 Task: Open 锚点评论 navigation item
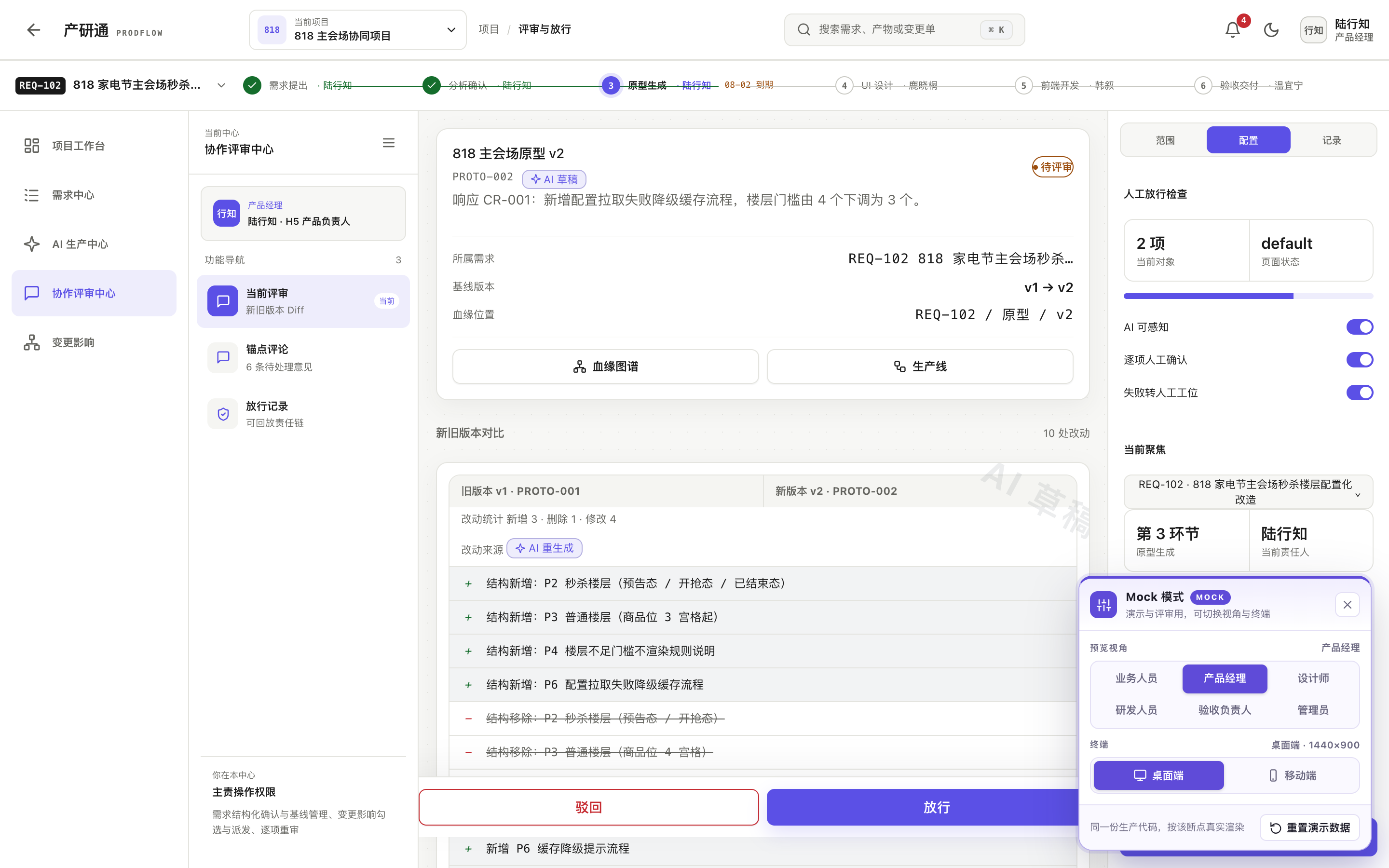(x=303, y=358)
